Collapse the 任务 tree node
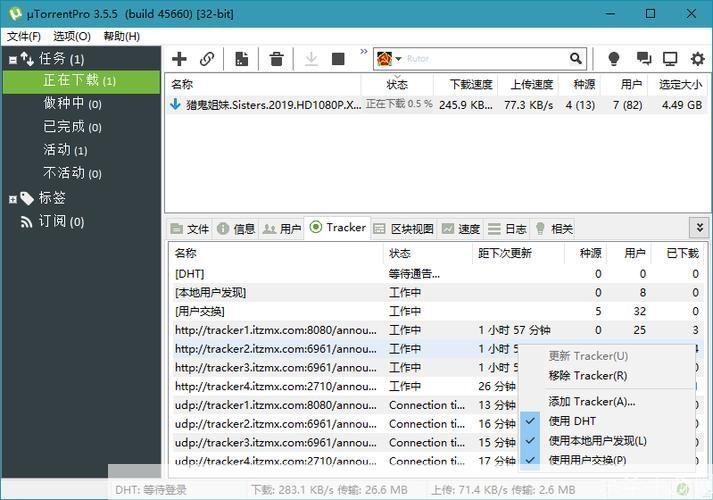713x500 pixels. coord(13,59)
